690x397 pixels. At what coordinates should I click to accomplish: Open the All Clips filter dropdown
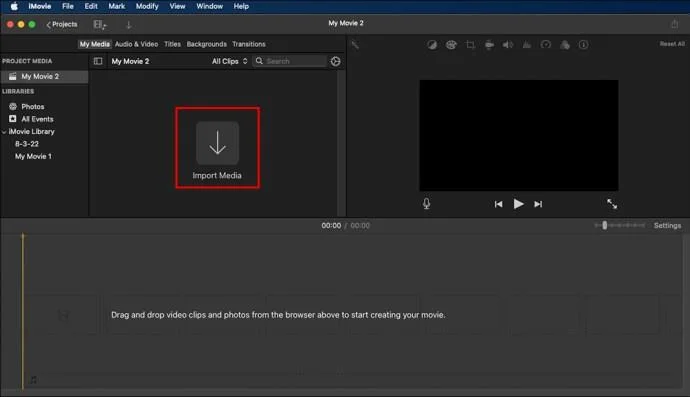[230, 61]
